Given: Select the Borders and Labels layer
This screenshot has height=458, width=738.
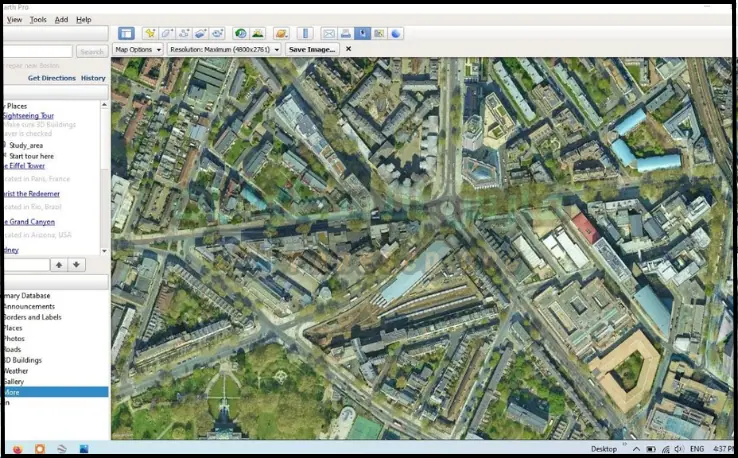Looking at the screenshot, I should tap(30, 317).
